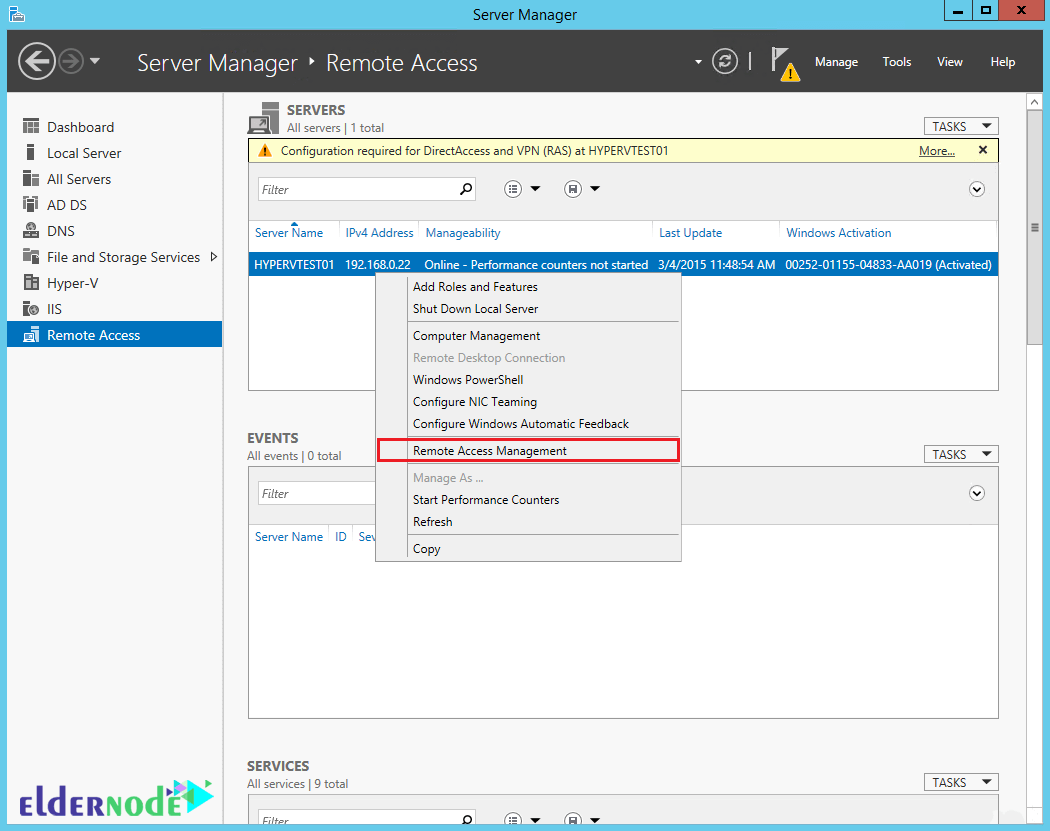Image resolution: width=1050 pixels, height=831 pixels.
Task: Click the back navigation arrow
Action: (36, 62)
